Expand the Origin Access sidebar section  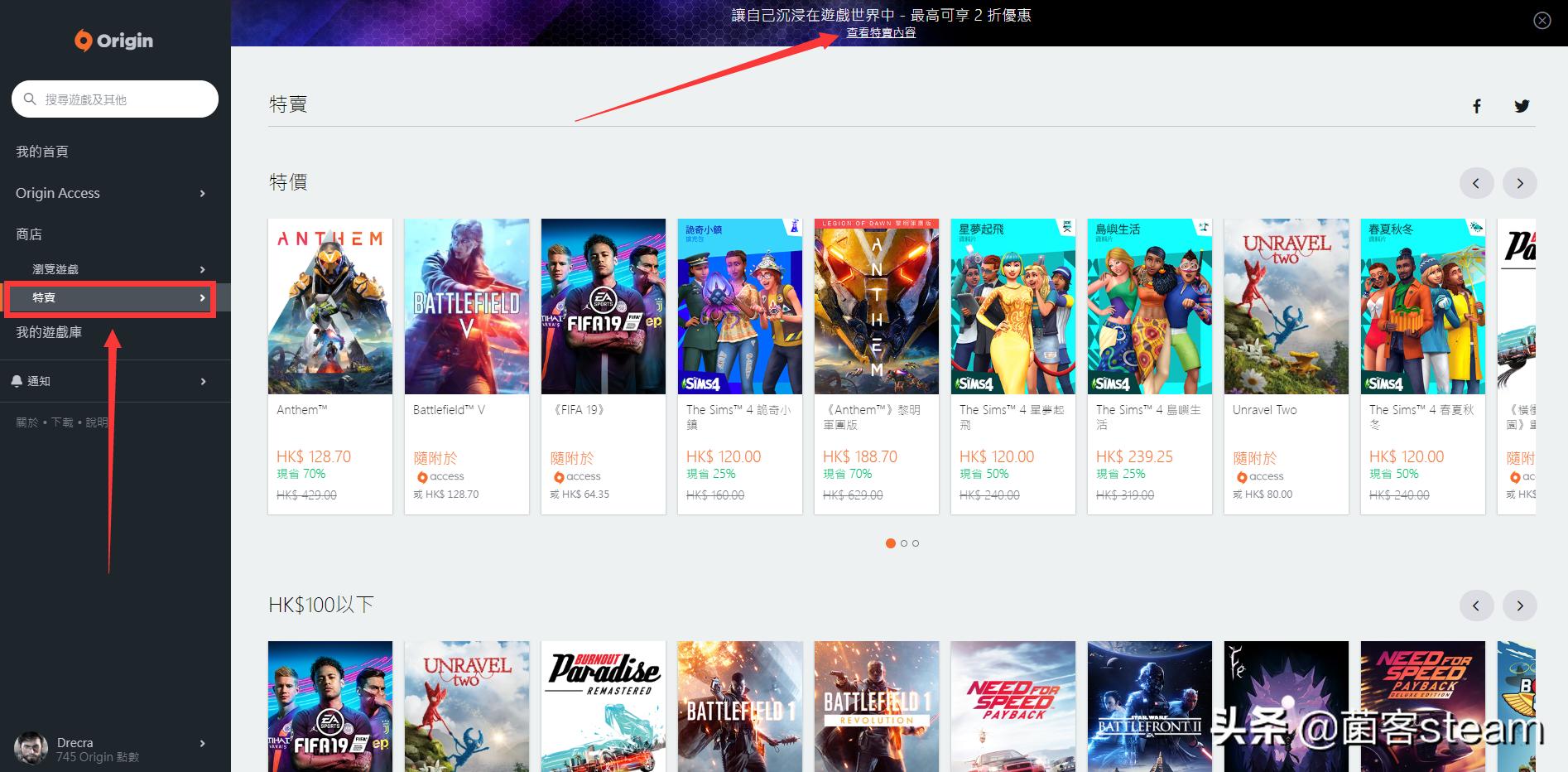point(202,193)
